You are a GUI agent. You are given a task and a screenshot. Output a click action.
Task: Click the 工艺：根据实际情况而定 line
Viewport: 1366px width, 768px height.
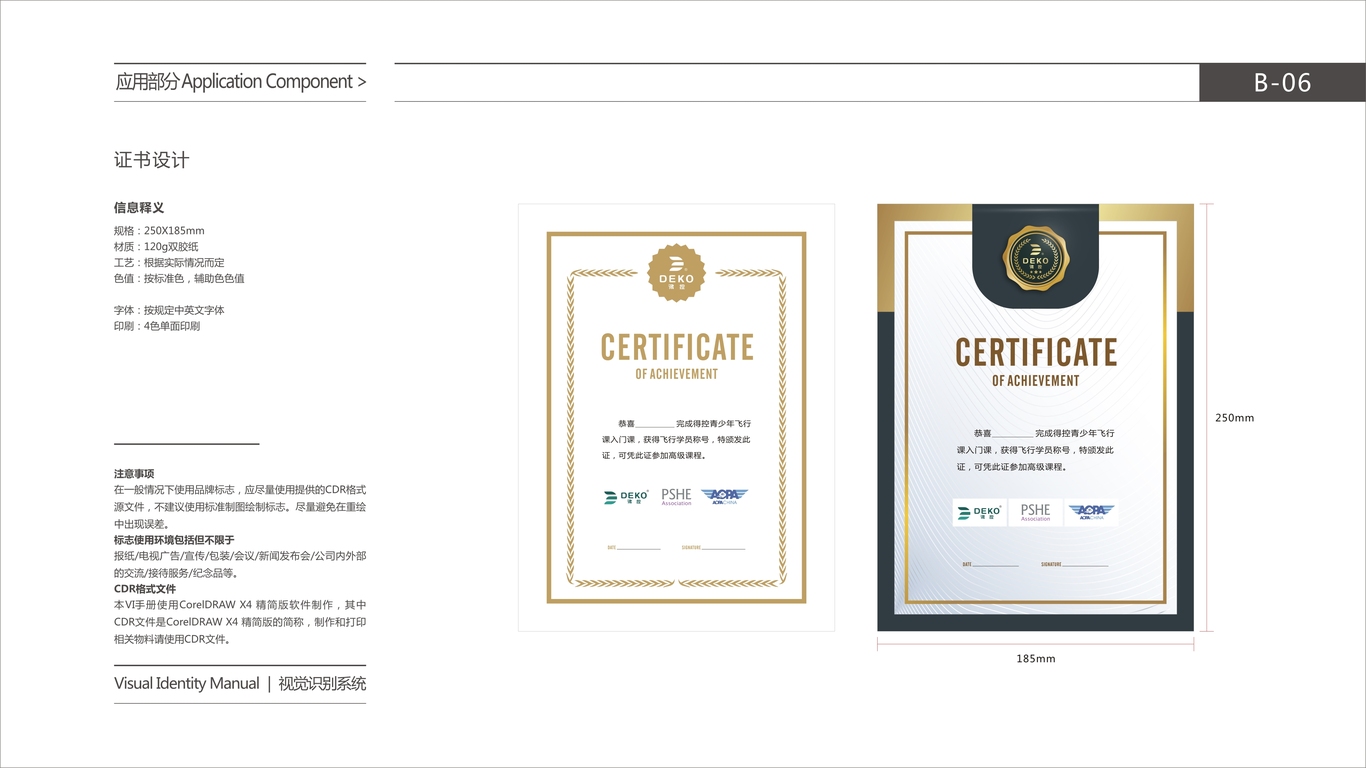[169, 263]
